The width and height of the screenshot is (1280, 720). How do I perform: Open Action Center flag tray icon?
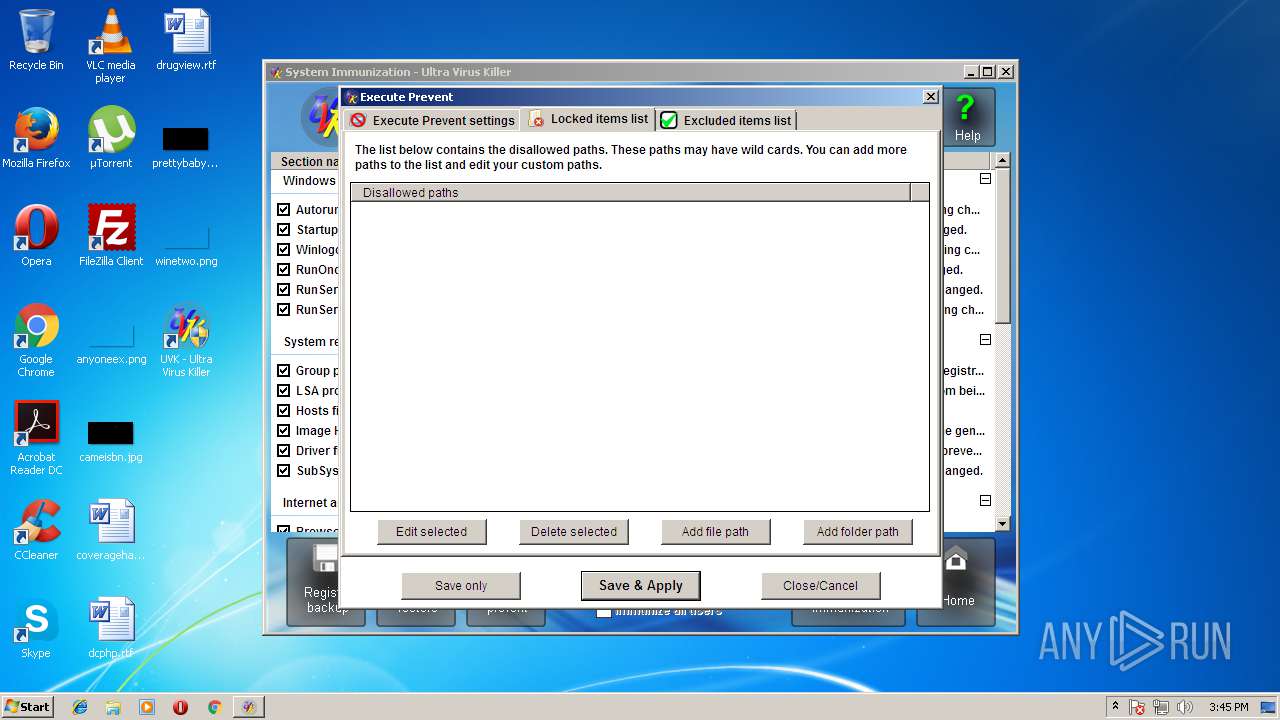pyautogui.click(x=1138, y=707)
